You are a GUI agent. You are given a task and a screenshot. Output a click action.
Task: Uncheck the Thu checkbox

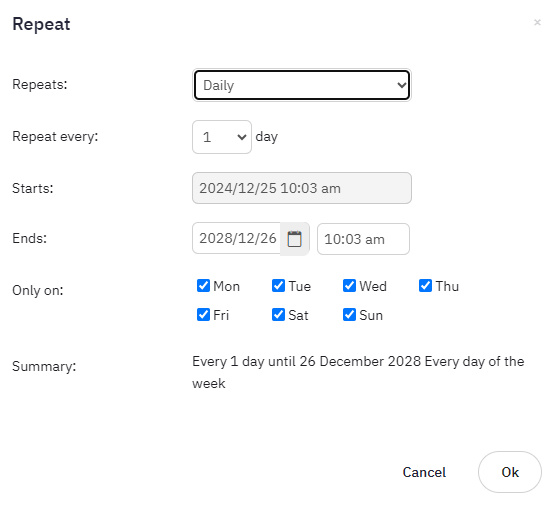425,286
